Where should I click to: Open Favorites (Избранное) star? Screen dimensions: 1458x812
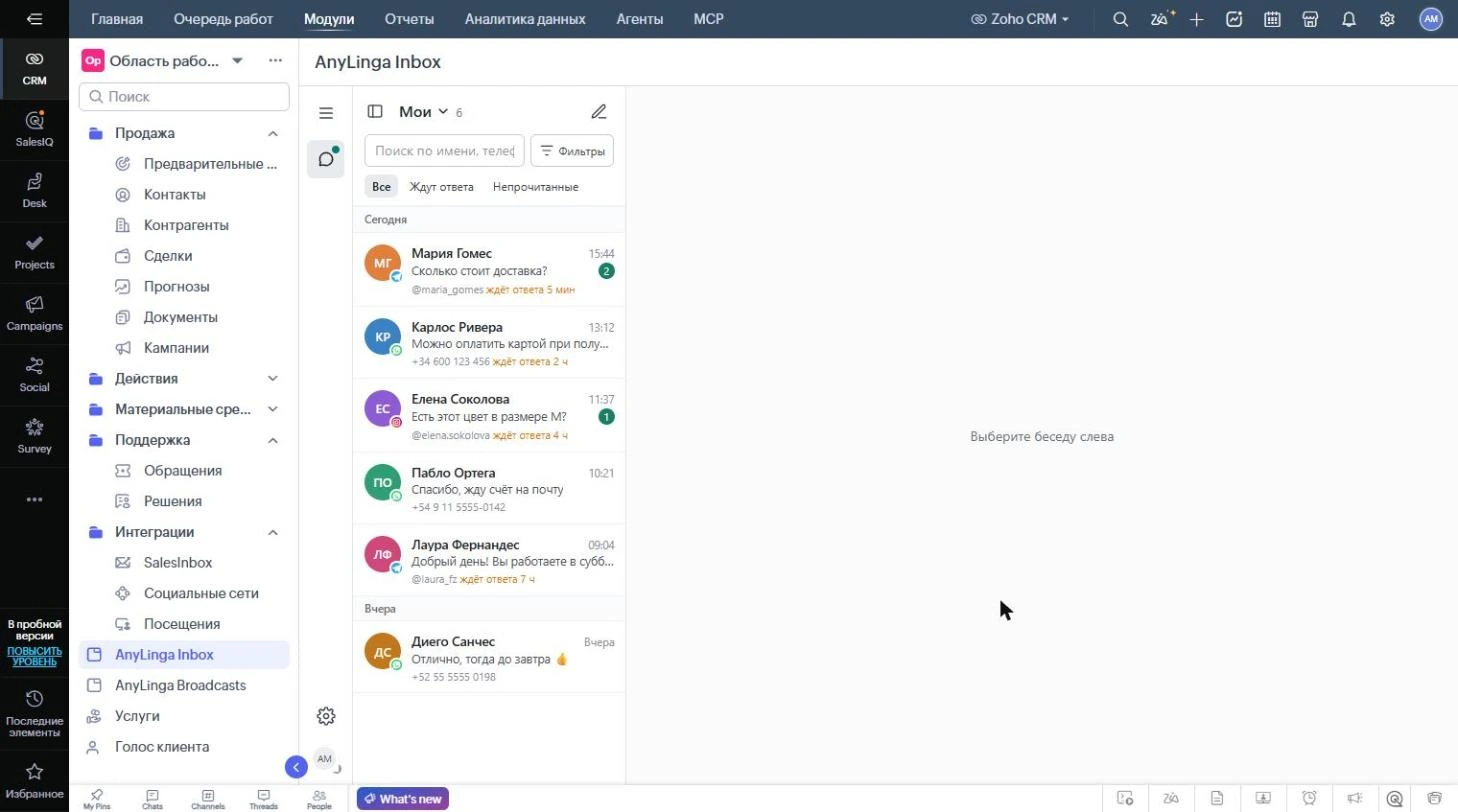pyautogui.click(x=34, y=781)
